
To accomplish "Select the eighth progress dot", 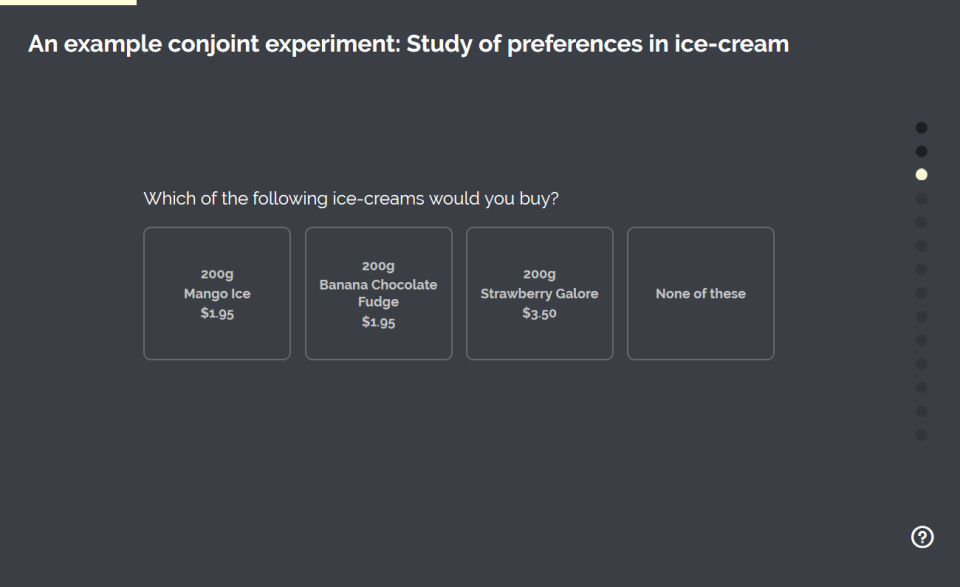I will (921, 293).
